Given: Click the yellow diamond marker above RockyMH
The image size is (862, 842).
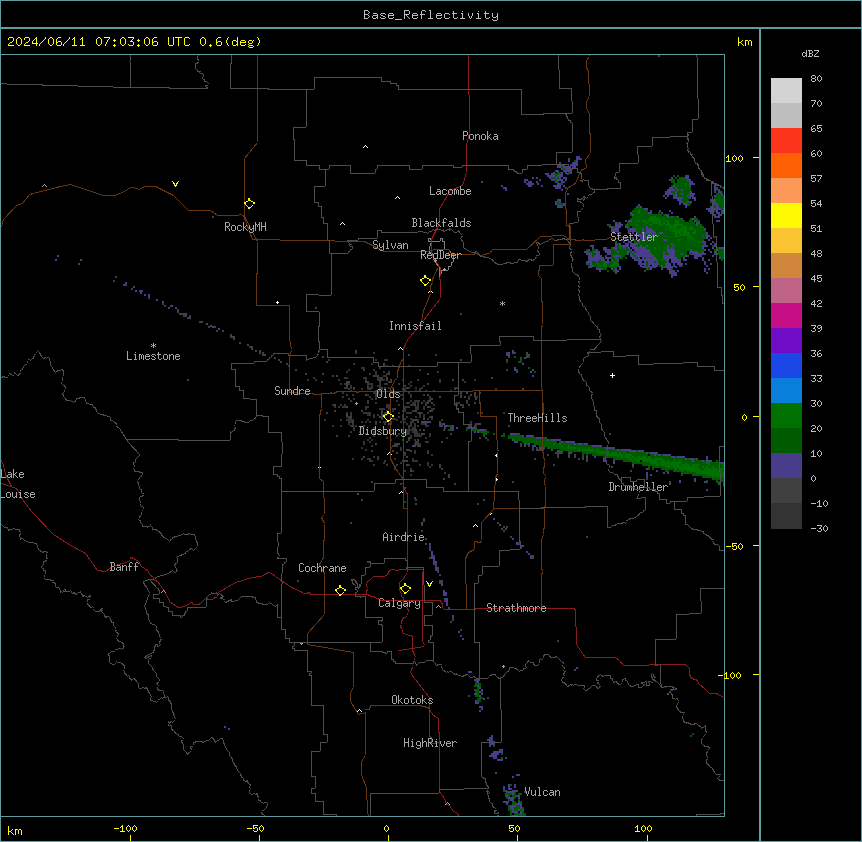Looking at the screenshot, I should tap(249, 204).
